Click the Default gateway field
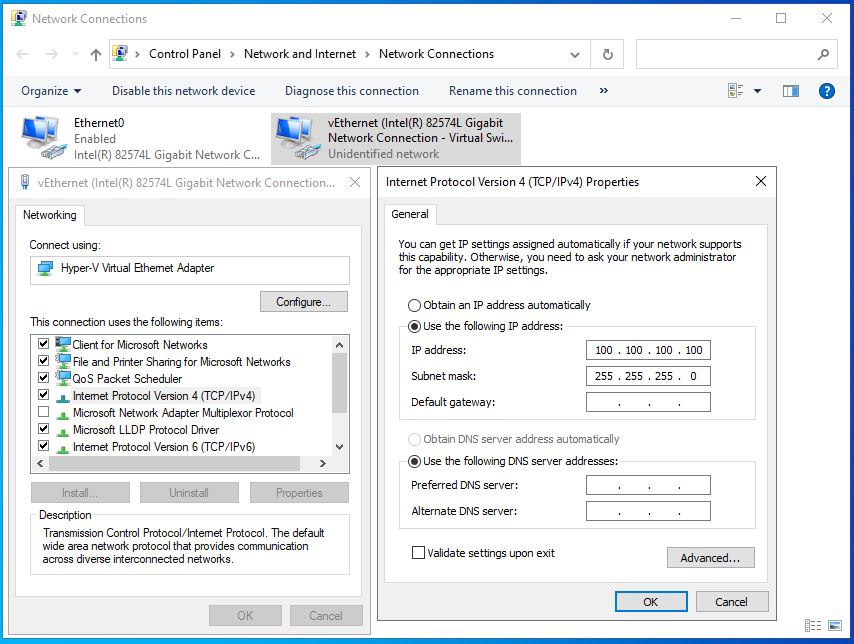This screenshot has width=854, height=644. click(648, 402)
